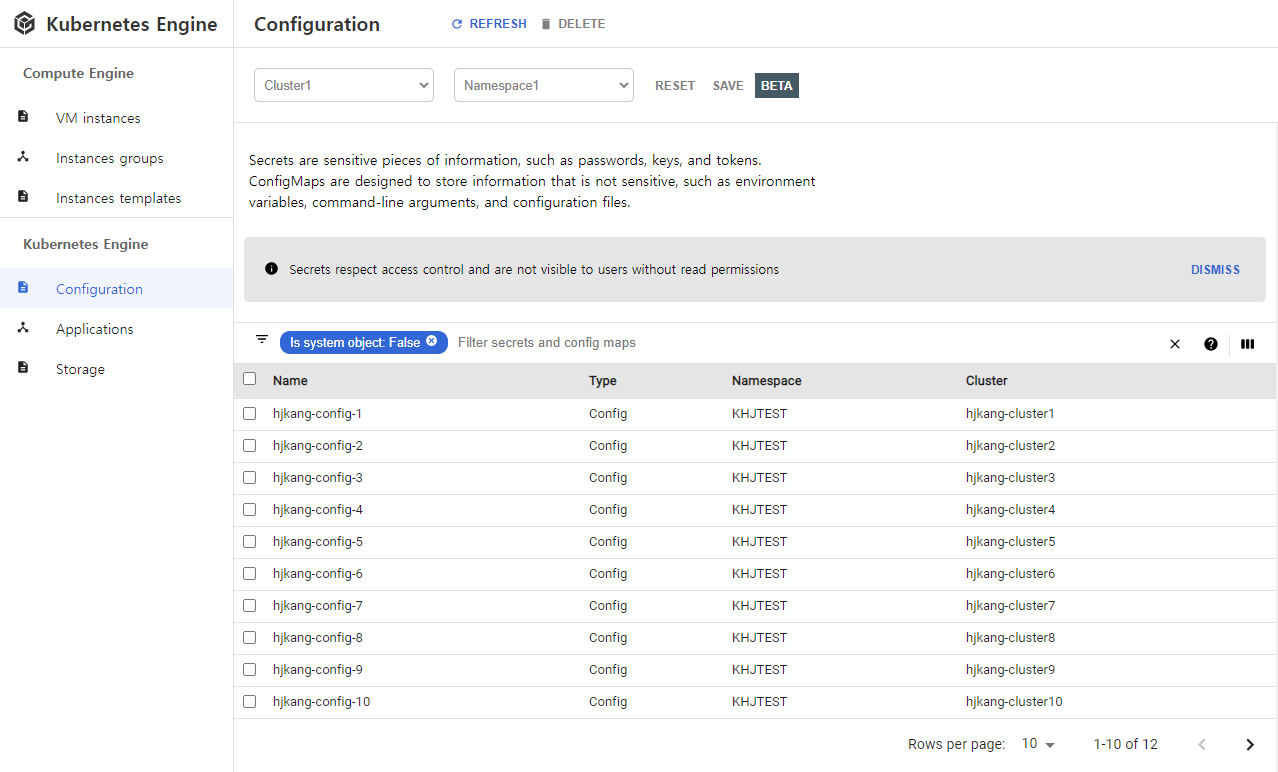Screen dimensions: 1278x772
Task: Open the filter funnel icon
Action: [x=261, y=339]
